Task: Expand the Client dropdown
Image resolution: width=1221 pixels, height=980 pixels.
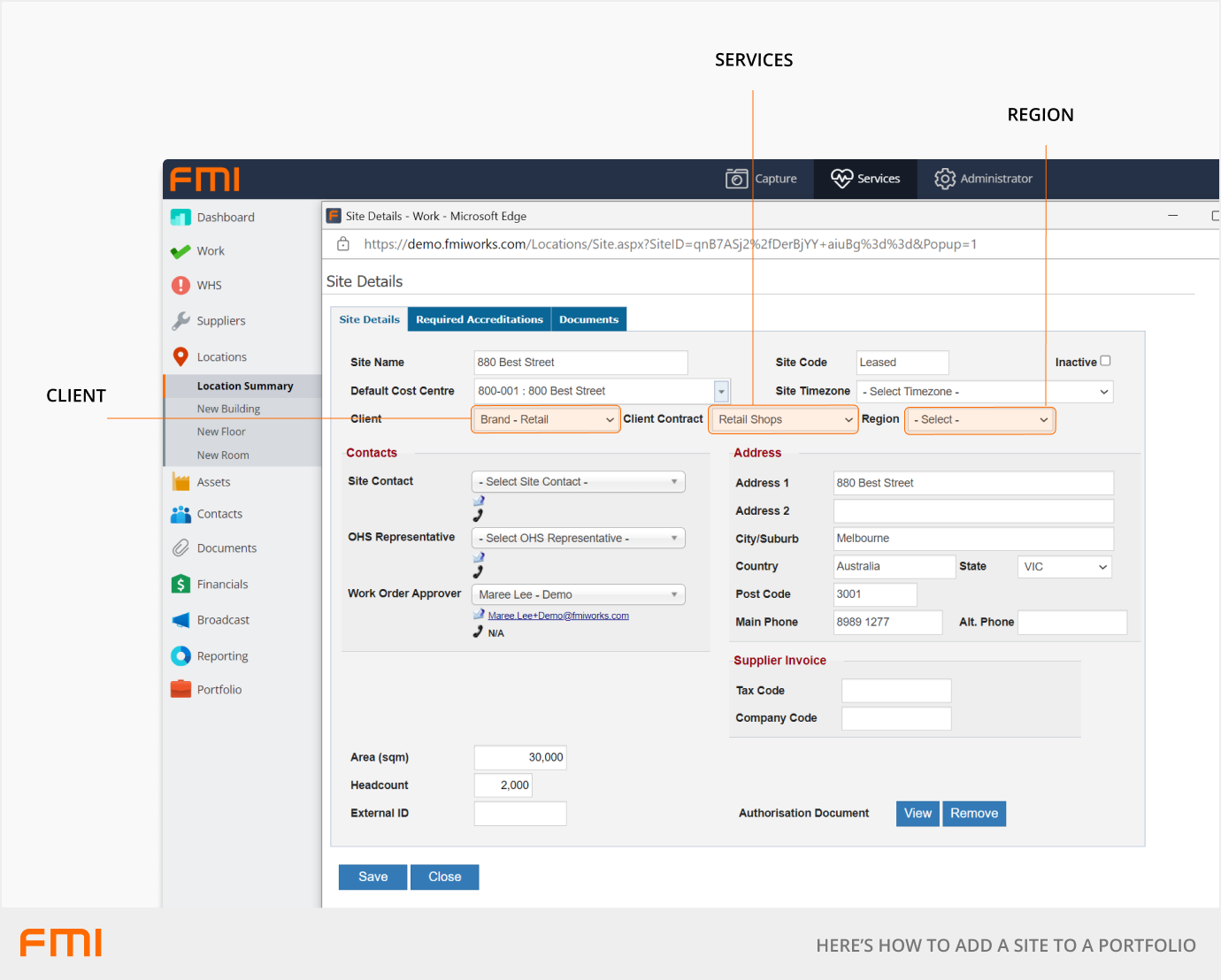Action: tap(546, 419)
